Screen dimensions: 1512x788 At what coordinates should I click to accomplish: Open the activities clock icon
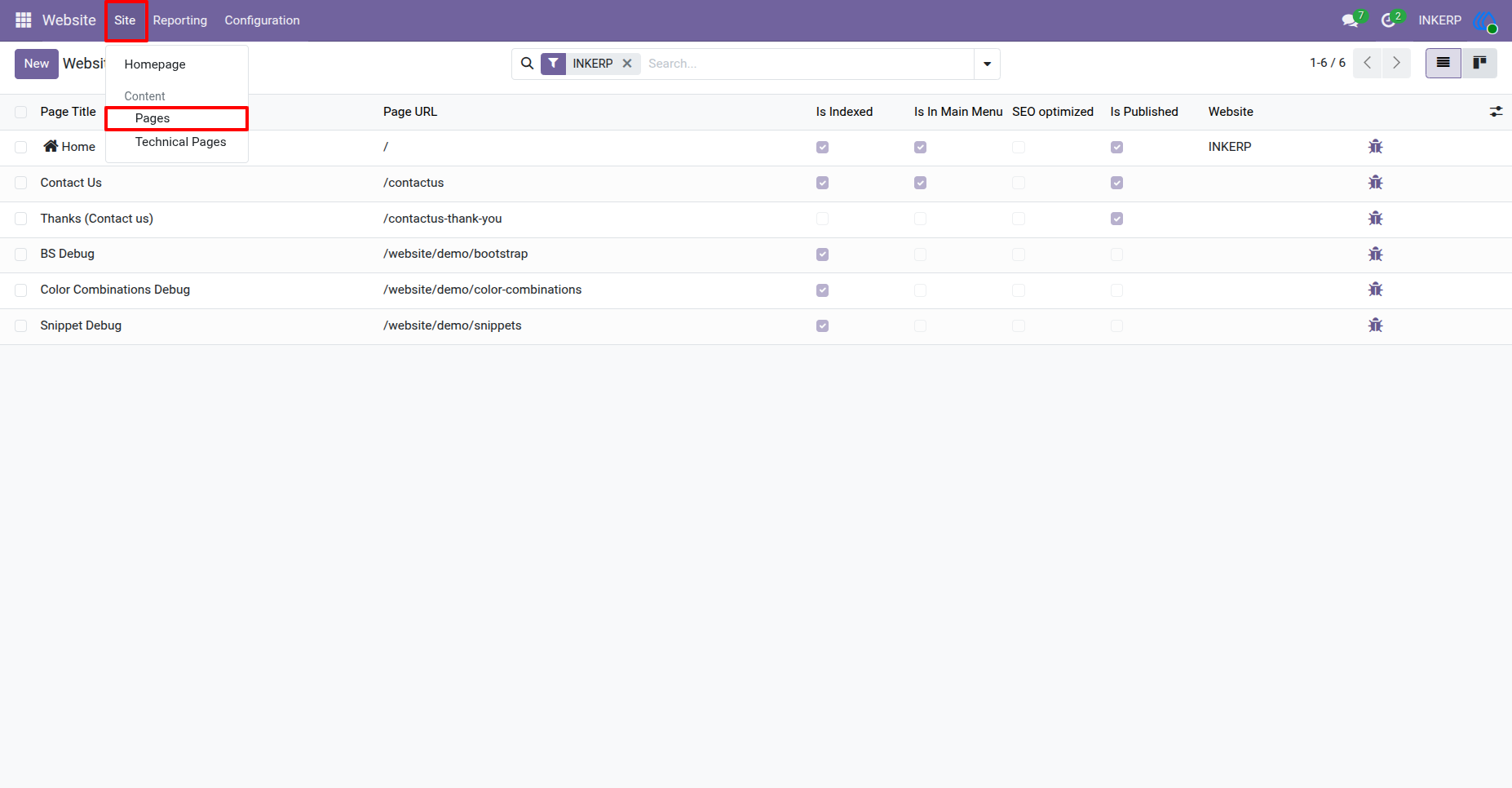pyautogui.click(x=1390, y=20)
